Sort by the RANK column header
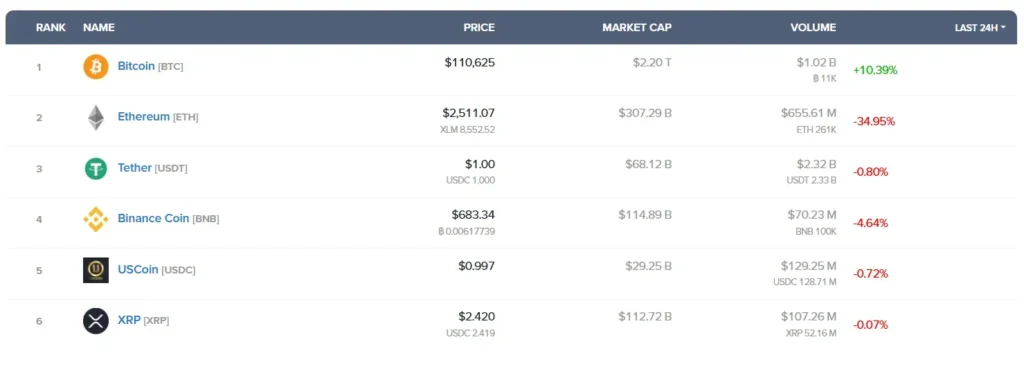This screenshot has width=1024, height=389. coord(51,27)
